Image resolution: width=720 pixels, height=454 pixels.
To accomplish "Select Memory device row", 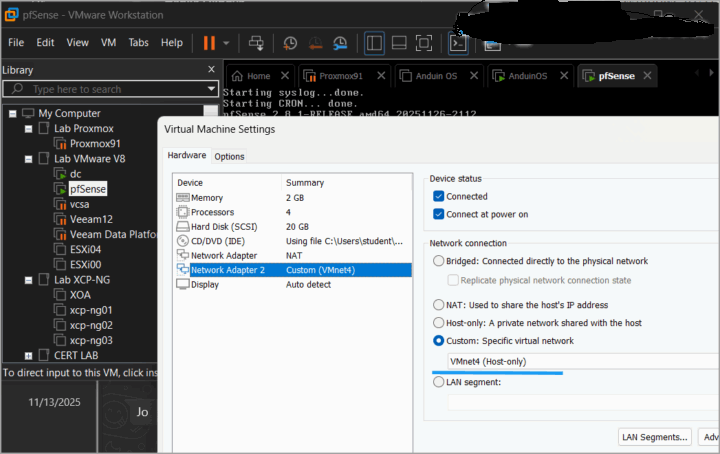I will 292,198.
